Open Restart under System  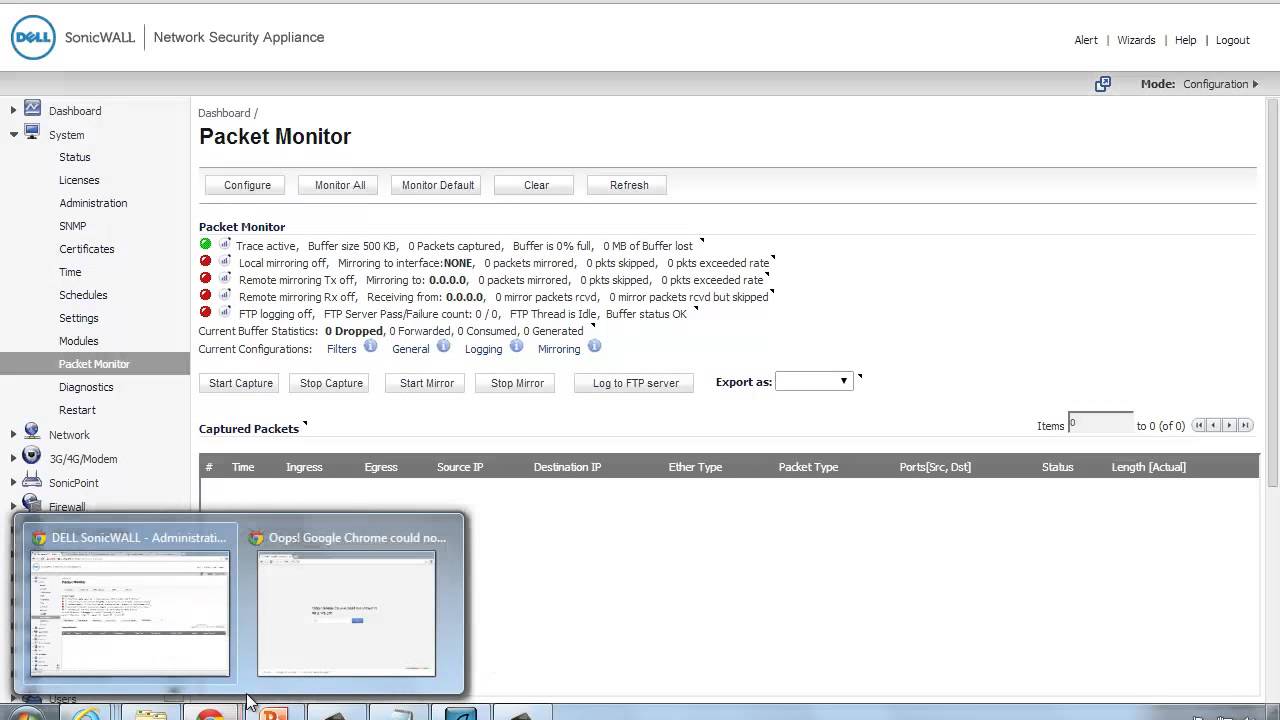77,410
